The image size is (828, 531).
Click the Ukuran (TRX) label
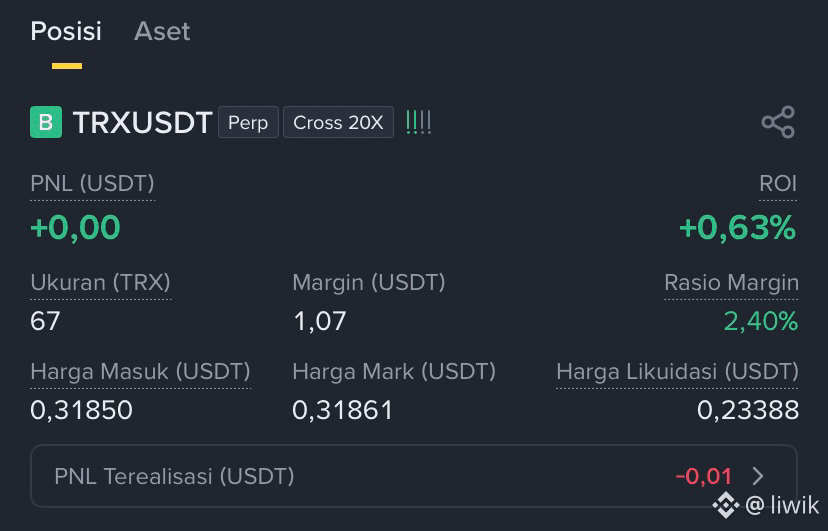[x=100, y=283]
